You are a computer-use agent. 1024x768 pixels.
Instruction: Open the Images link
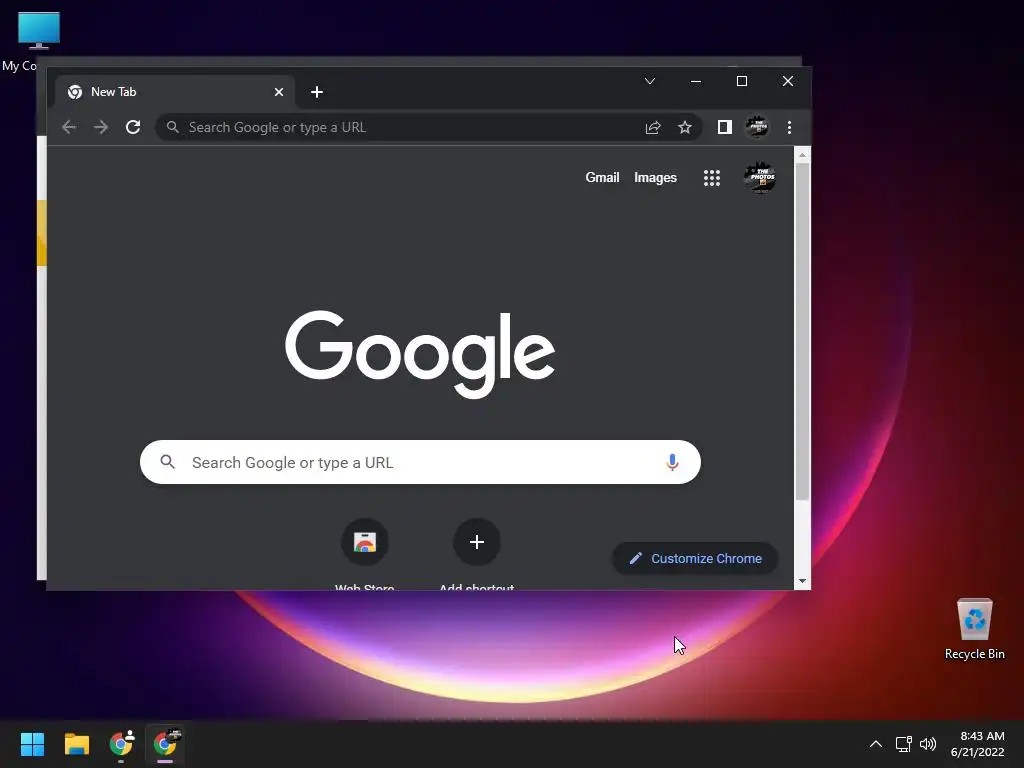click(x=655, y=178)
